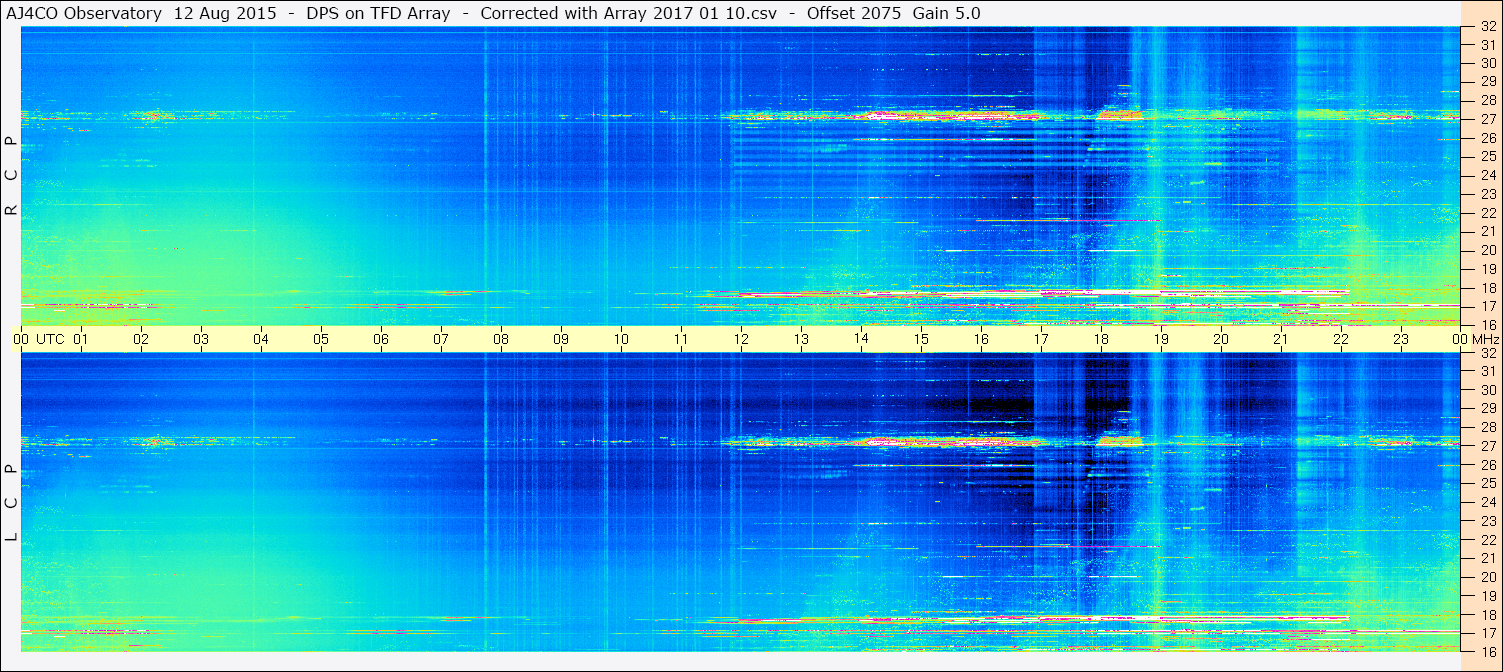Click the 29 MHz label on LCP panel scale
This screenshot has width=1503, height=672.
tap(1488, 409)
